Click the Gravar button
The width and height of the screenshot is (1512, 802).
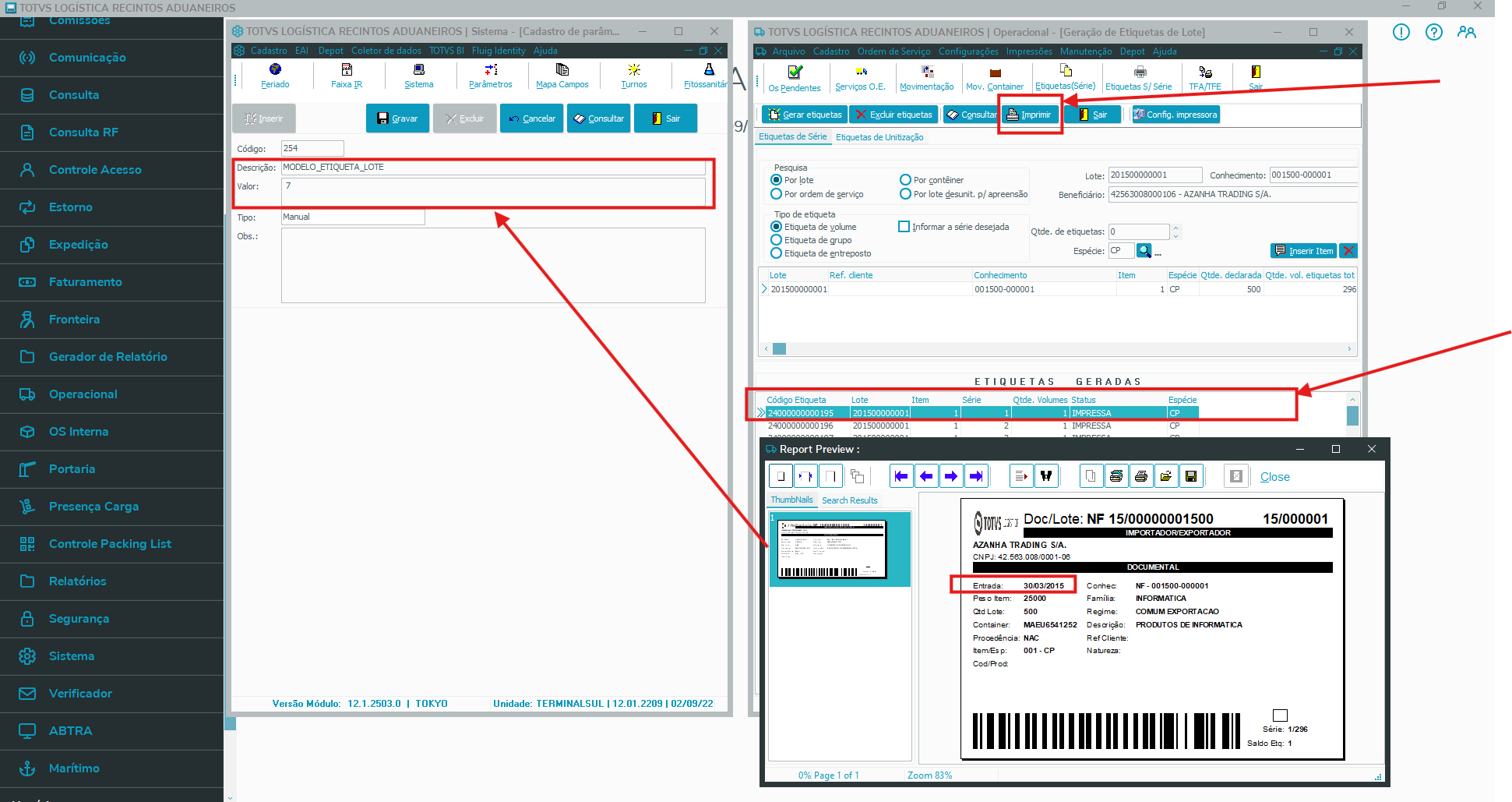pos(397,118)
